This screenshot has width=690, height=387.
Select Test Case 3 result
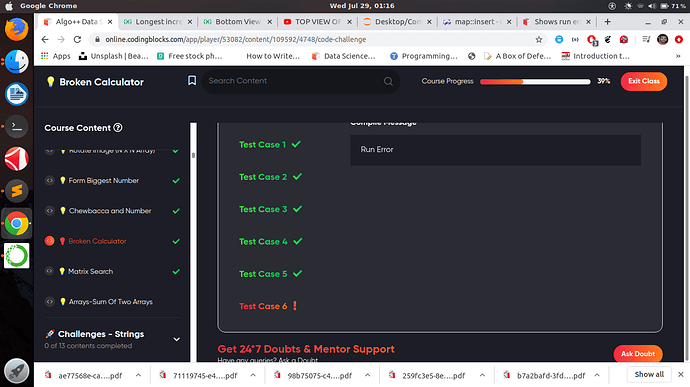tap(270, 209)
